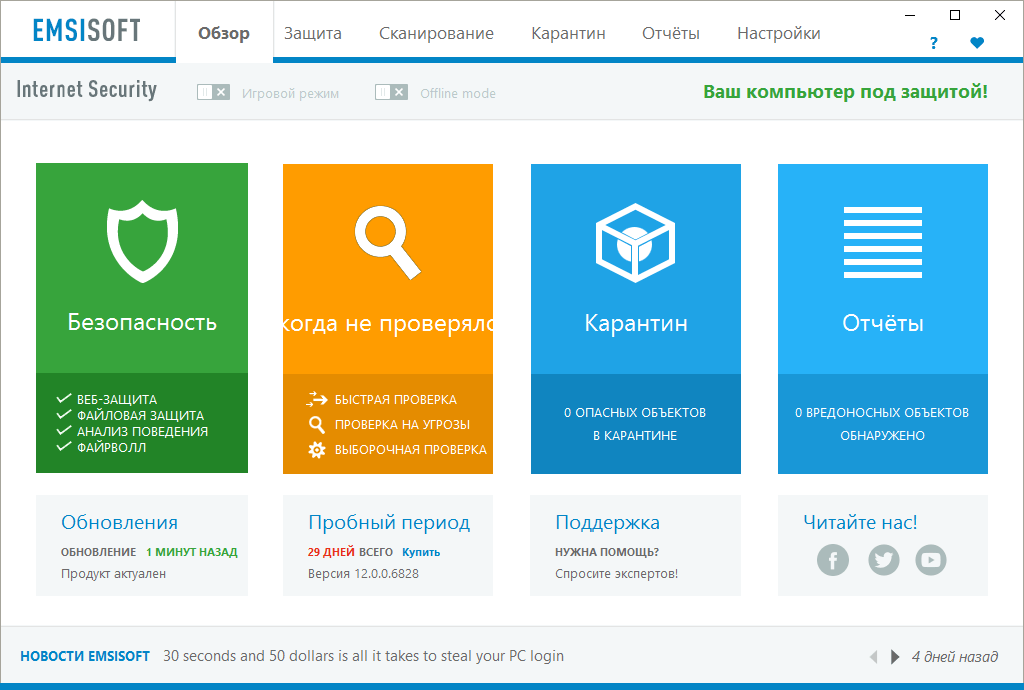Click the 'НУЖНА ПОМОЩЬ?' text
Image resolution: width=1024 pixels, height=690 pixels.
pos(607,552)
